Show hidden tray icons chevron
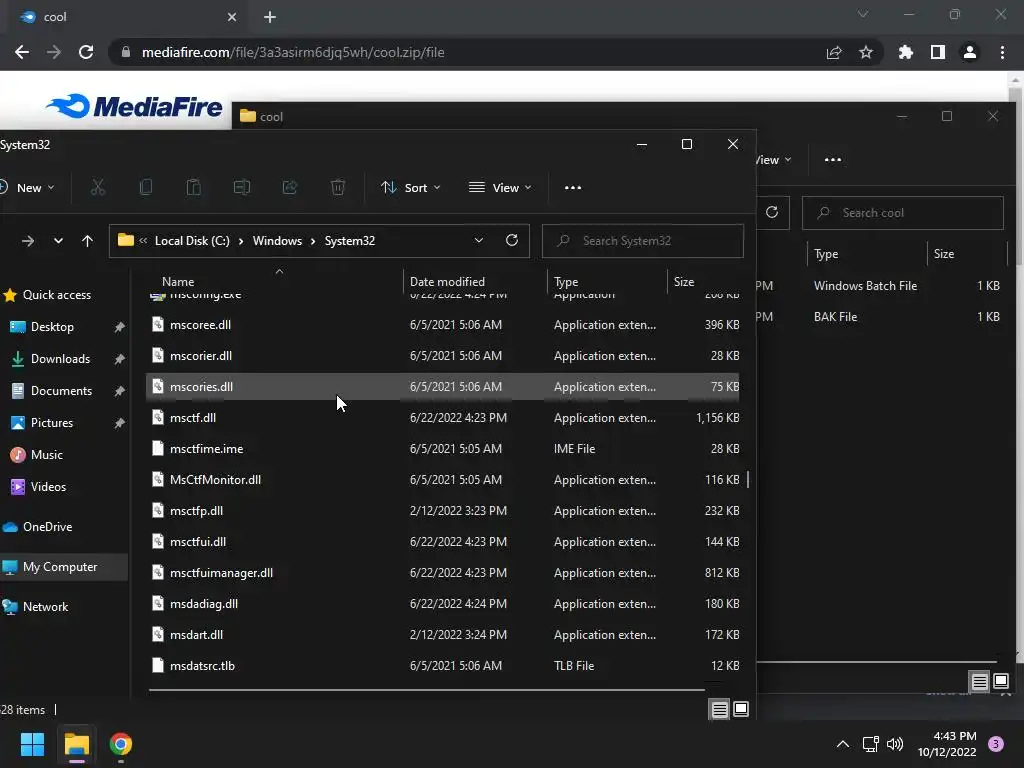 pos(843,744)
